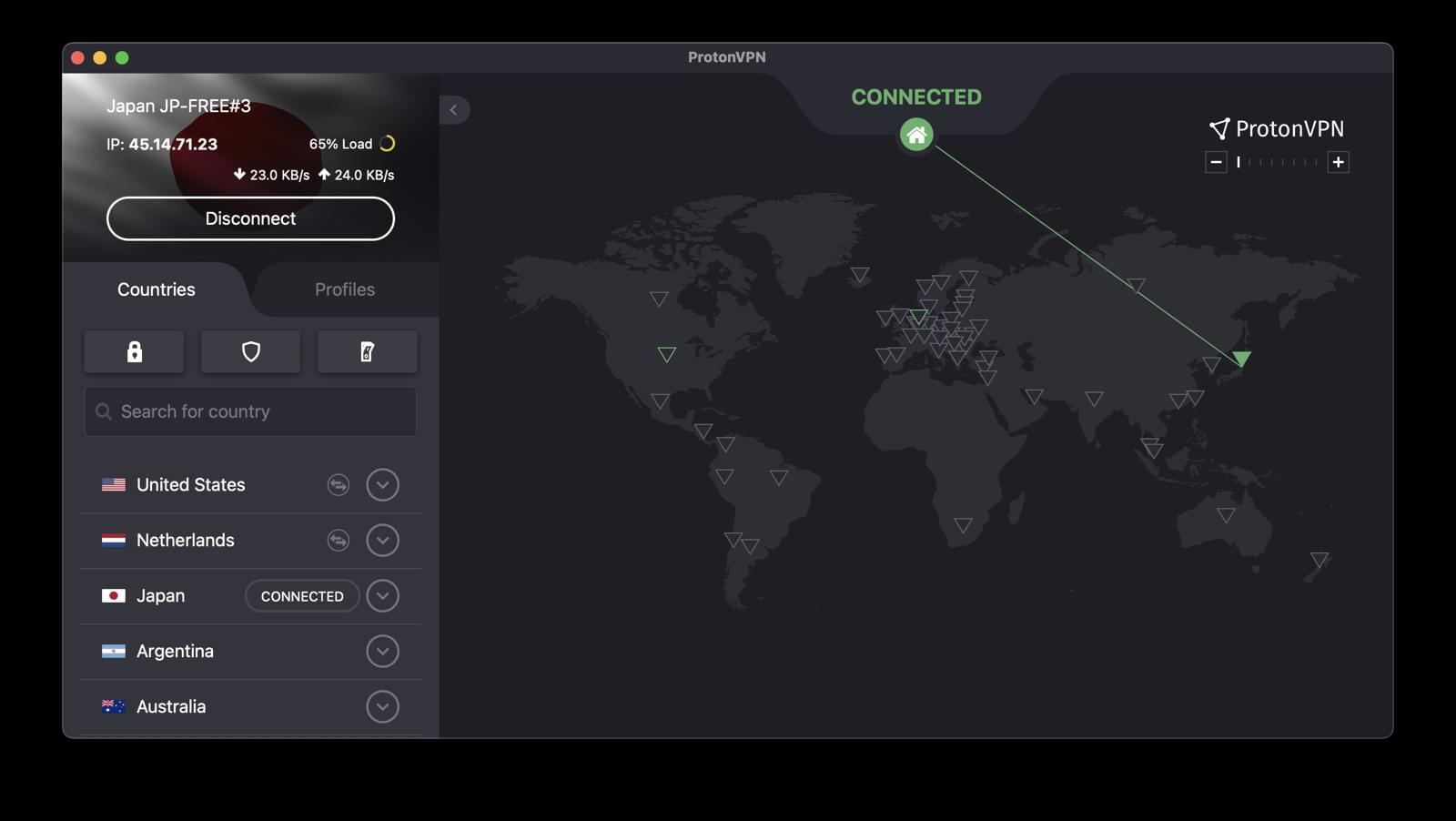The height and width of the screenshot is (821, 1456).
Task: Disconnect from the VPN
Action: [250, 218]
